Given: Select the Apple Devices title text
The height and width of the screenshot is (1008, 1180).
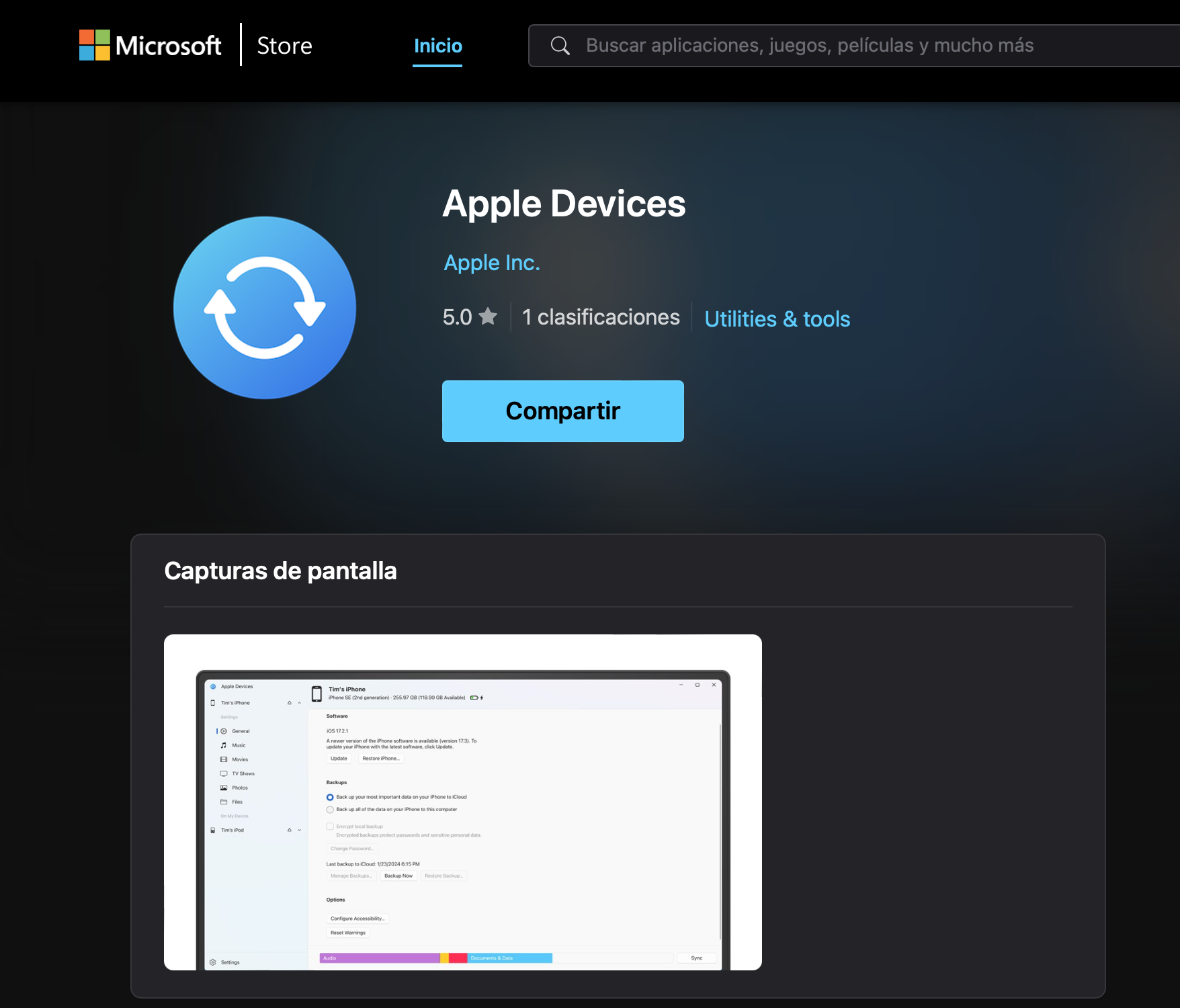Looking at the screenshot, I should (564, 204).
